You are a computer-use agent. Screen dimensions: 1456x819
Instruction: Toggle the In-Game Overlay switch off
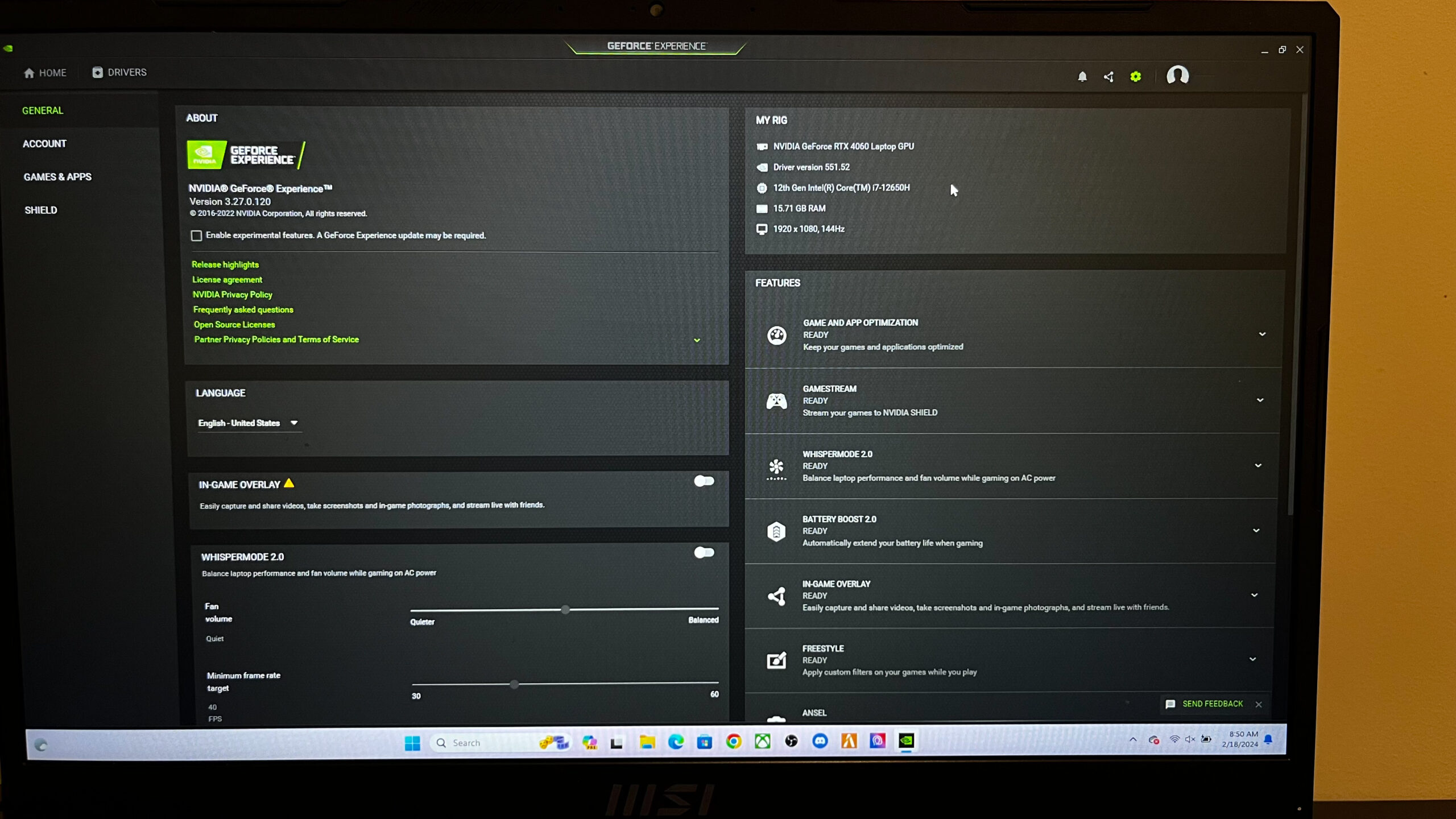tap(704, 481)
